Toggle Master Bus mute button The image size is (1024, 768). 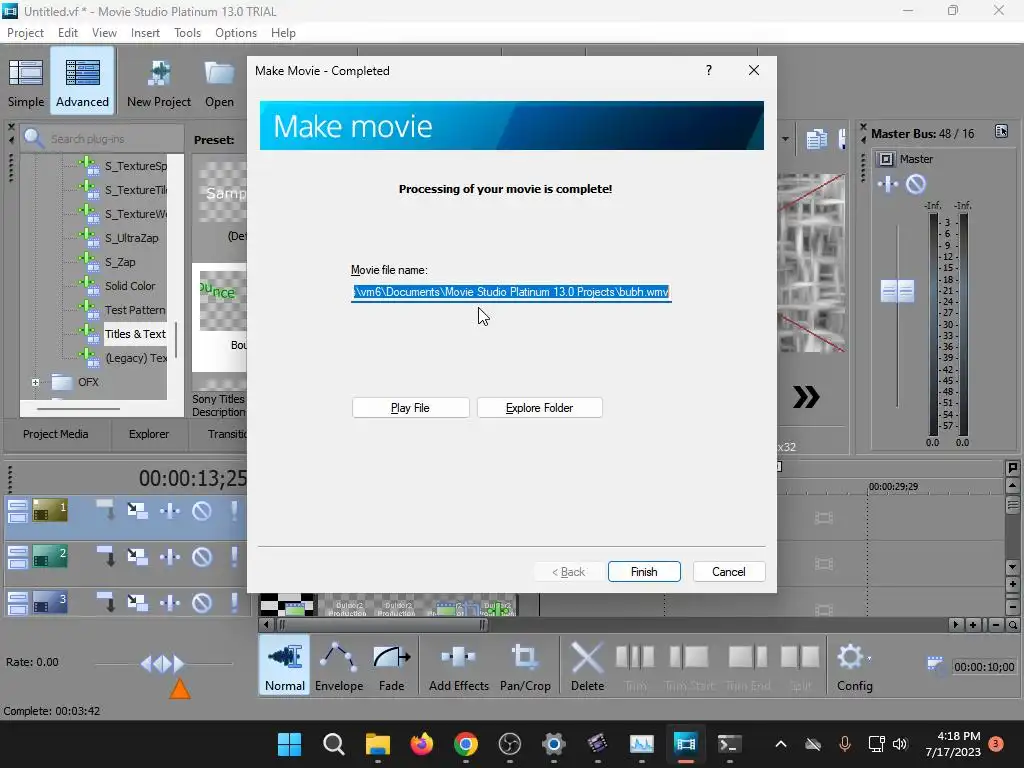point(916,185)
